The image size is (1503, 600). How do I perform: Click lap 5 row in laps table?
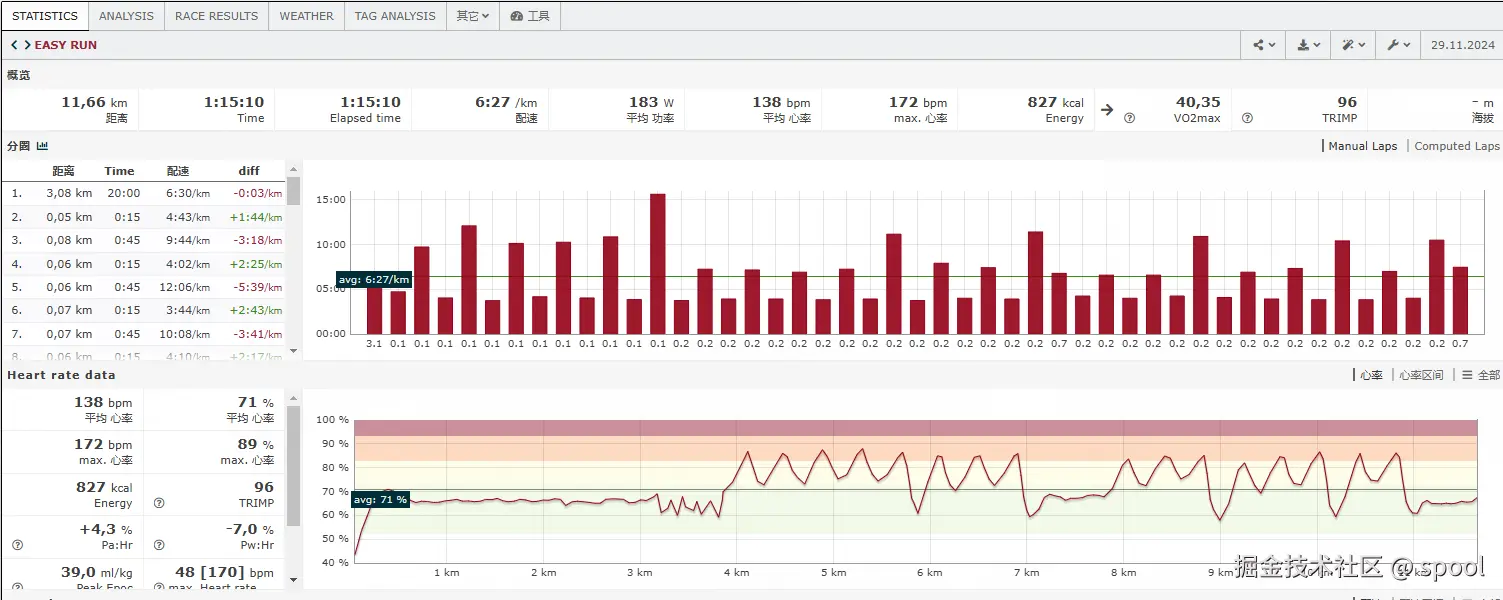point(145,287)
